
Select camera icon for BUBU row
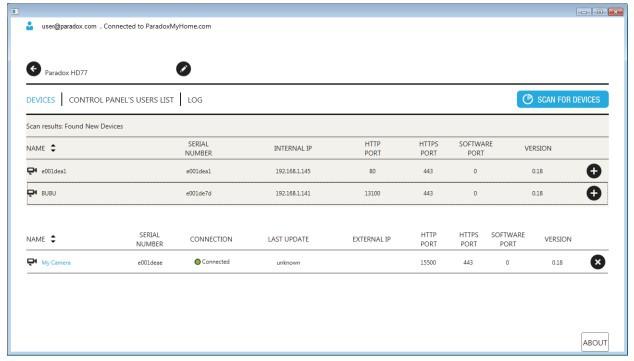[32, 193]
